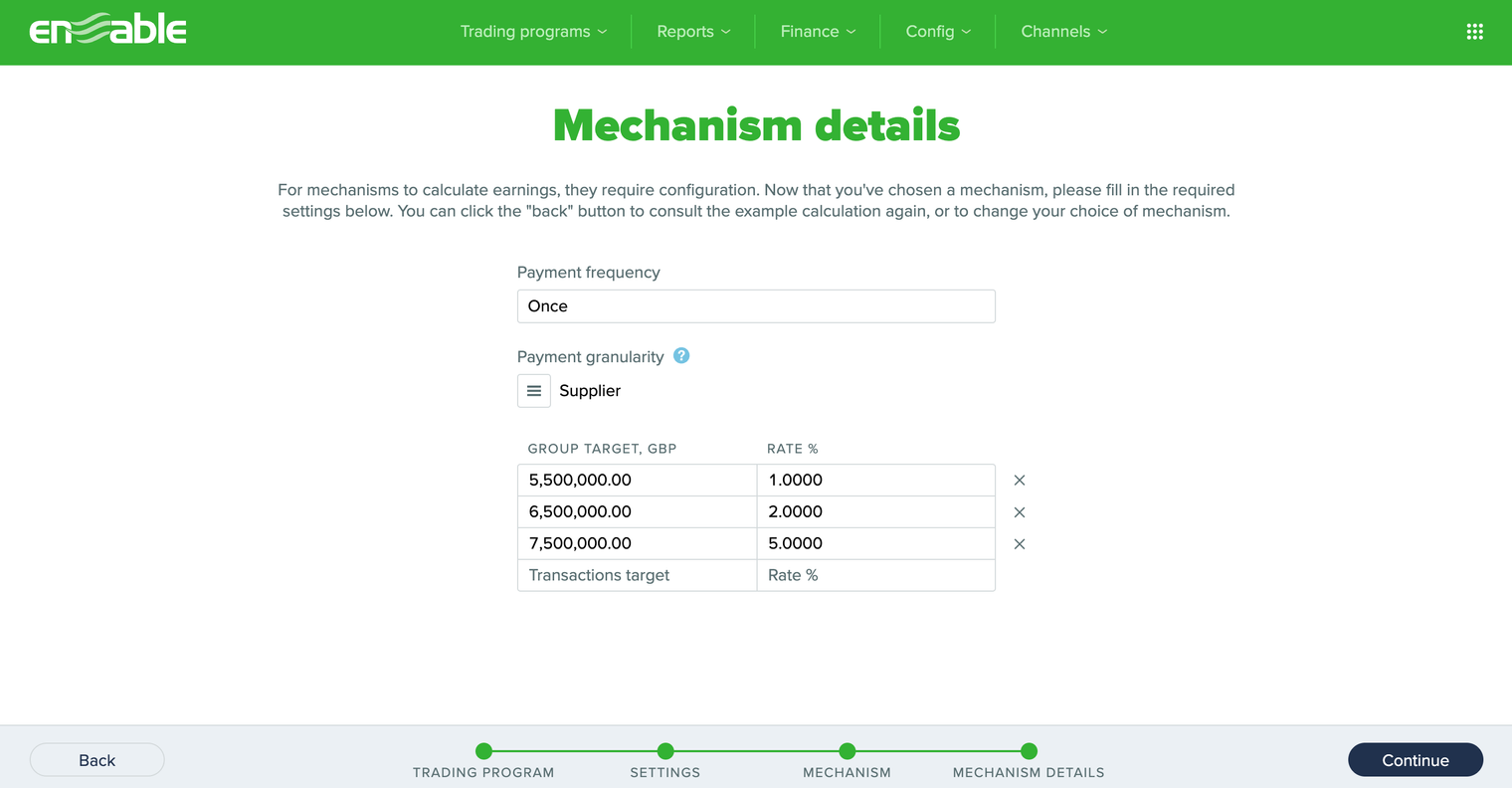
Task: Edit the 1.0000 rate field
Action: coord(876,480)
